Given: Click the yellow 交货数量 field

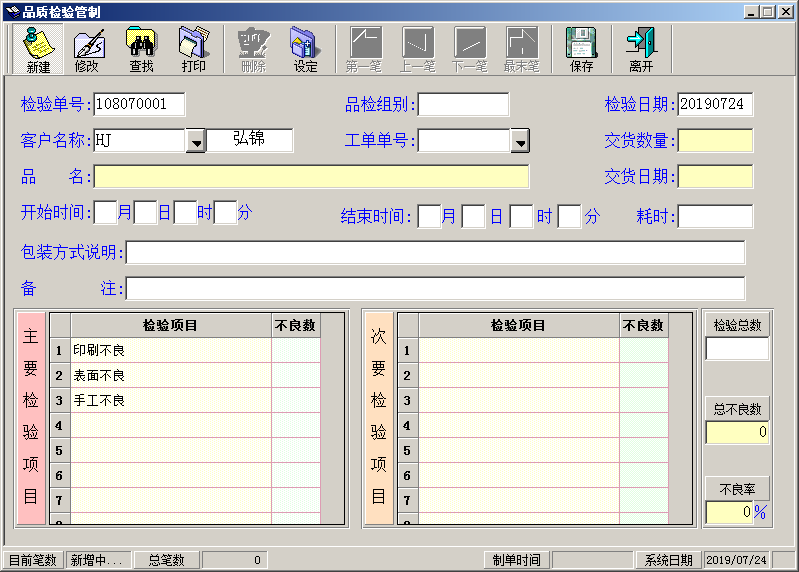Looking at the screenshot, I should click(x=715, y=141).
